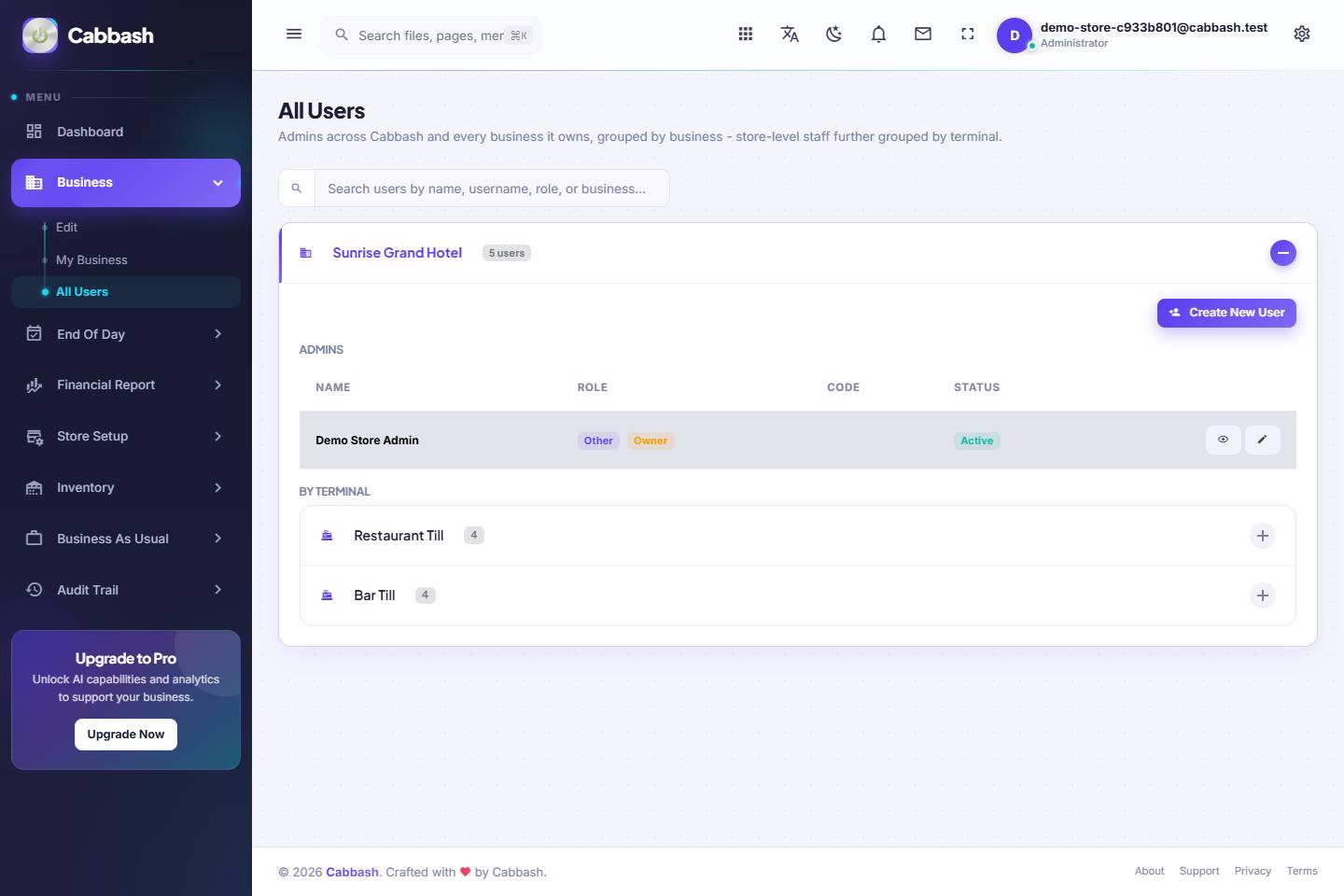This screenshot has height=896, width=1344.
Task: Focus the search users input field
Action: point(492,189)
